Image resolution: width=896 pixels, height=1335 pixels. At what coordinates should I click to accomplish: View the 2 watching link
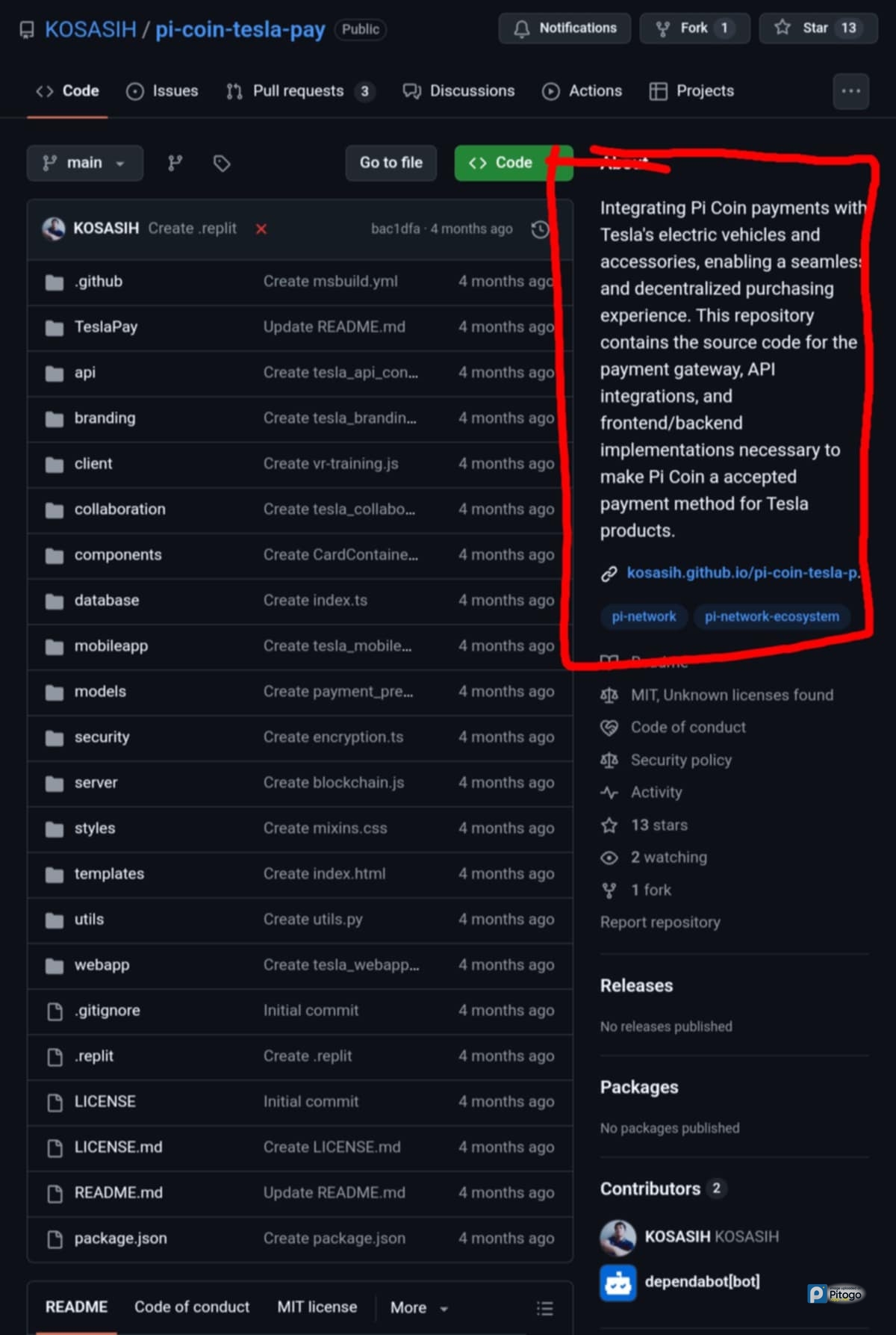point(668,858)
